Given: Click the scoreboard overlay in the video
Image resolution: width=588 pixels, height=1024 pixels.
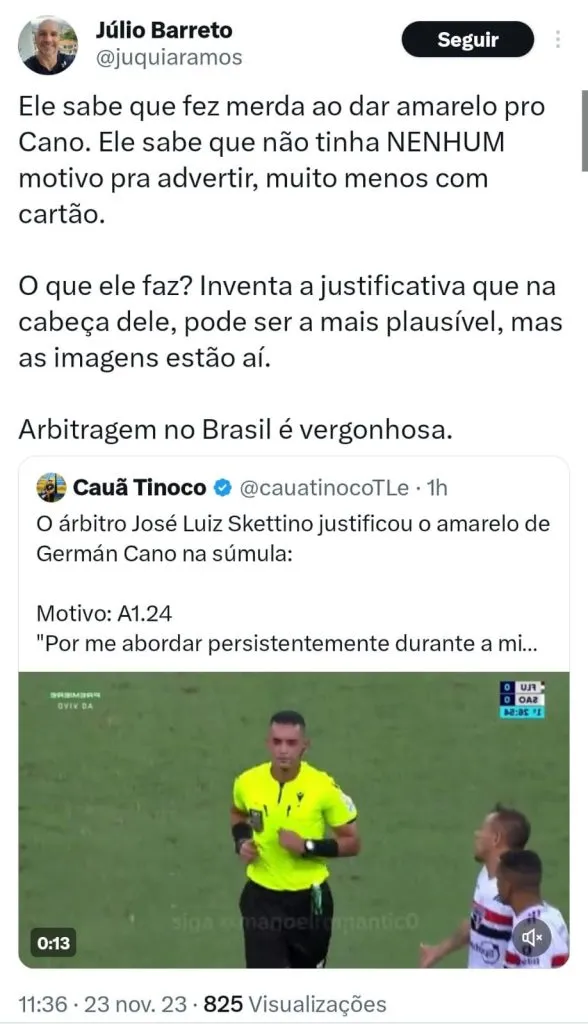Looking at the screenshot, I should pos(522,699).
